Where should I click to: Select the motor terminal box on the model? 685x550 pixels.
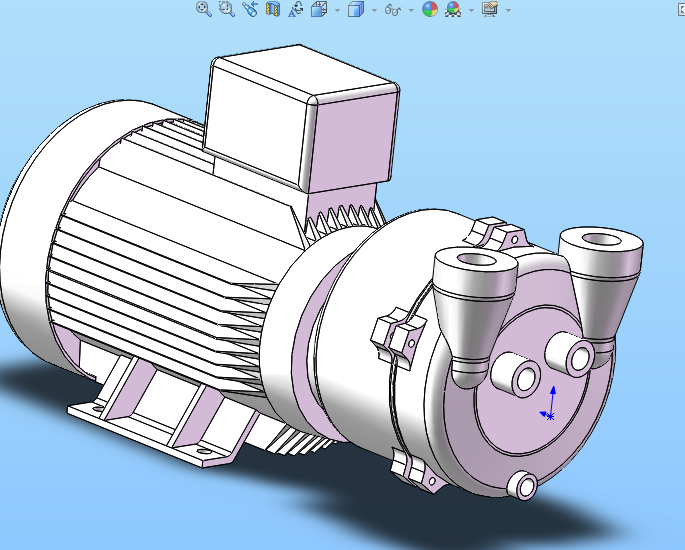(x=301, y=118)
